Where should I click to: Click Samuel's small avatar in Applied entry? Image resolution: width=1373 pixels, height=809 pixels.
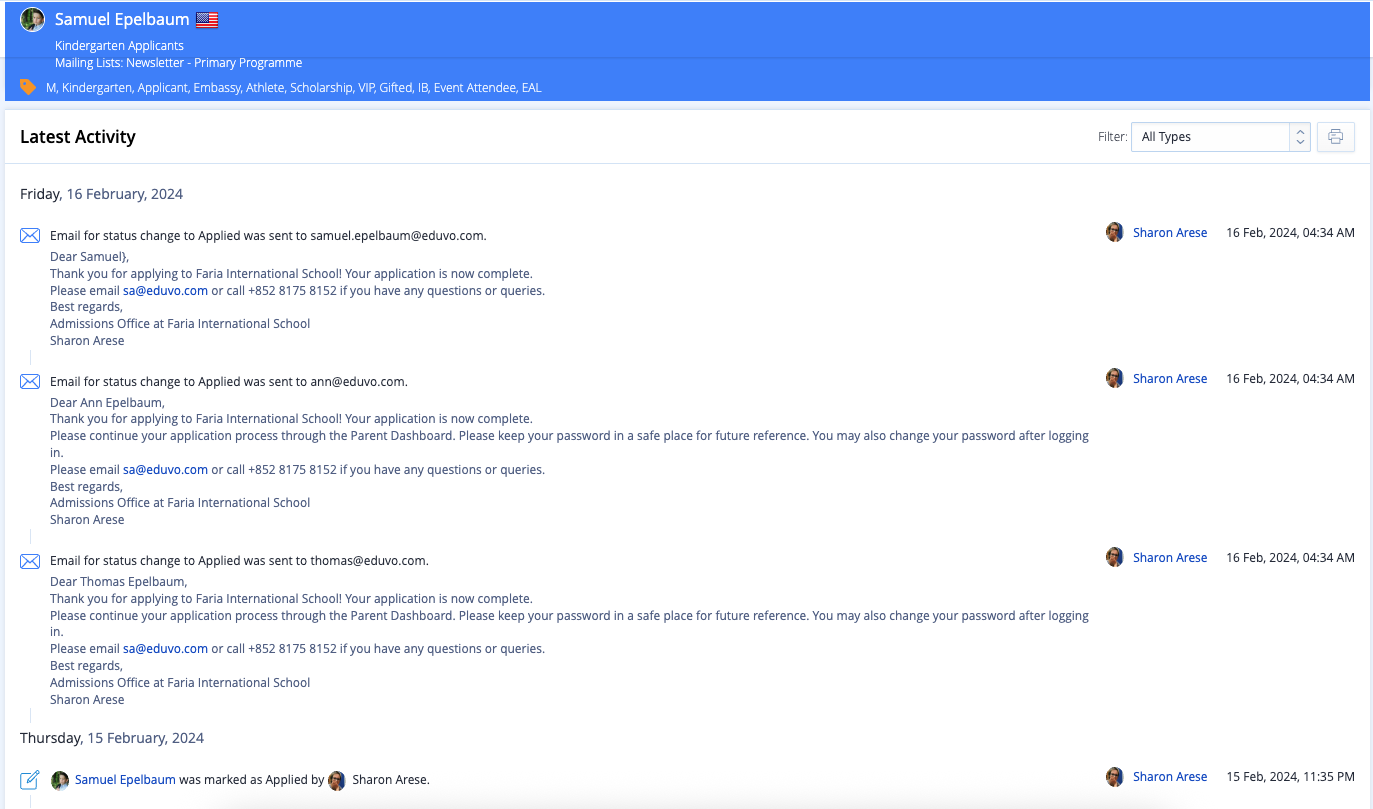[x=60, y=780]
